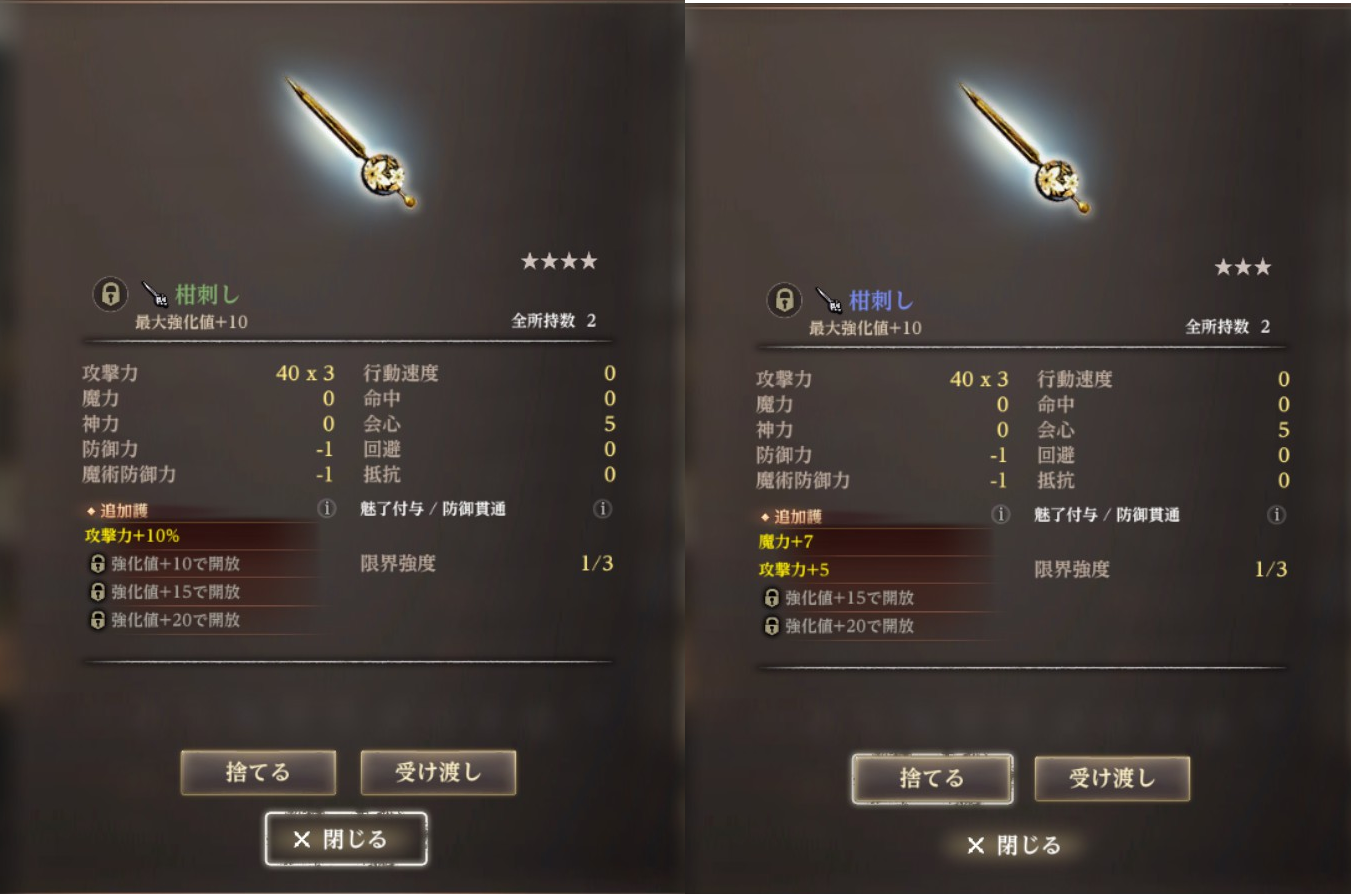The image size is (1351, 894).
Task: Toggle lock icon on green 柑刺し item
Action: 110,294
